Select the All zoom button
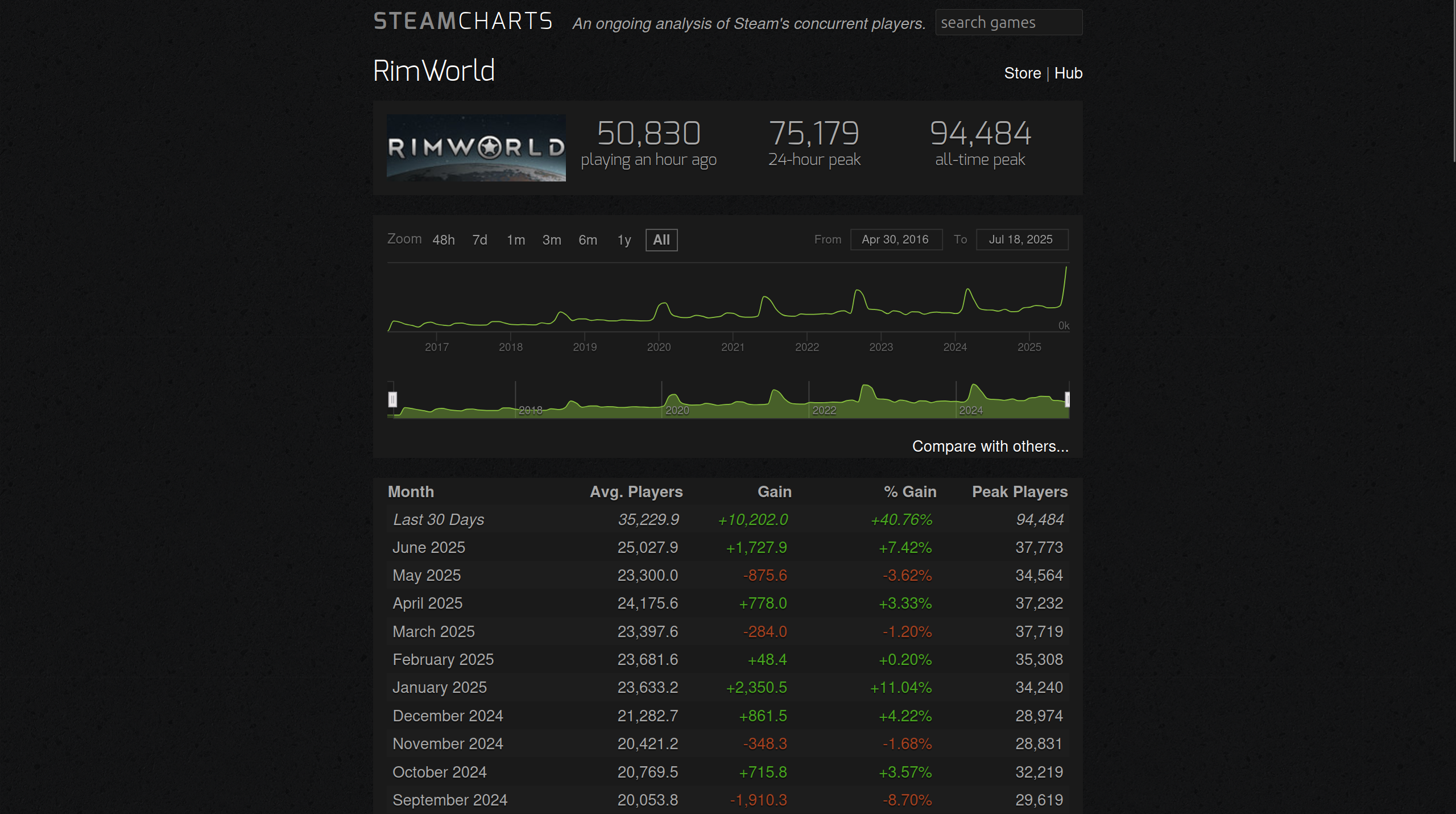The height and width of the screenshot is (814, 1456). pyautogui.click(x=661, y=240)
